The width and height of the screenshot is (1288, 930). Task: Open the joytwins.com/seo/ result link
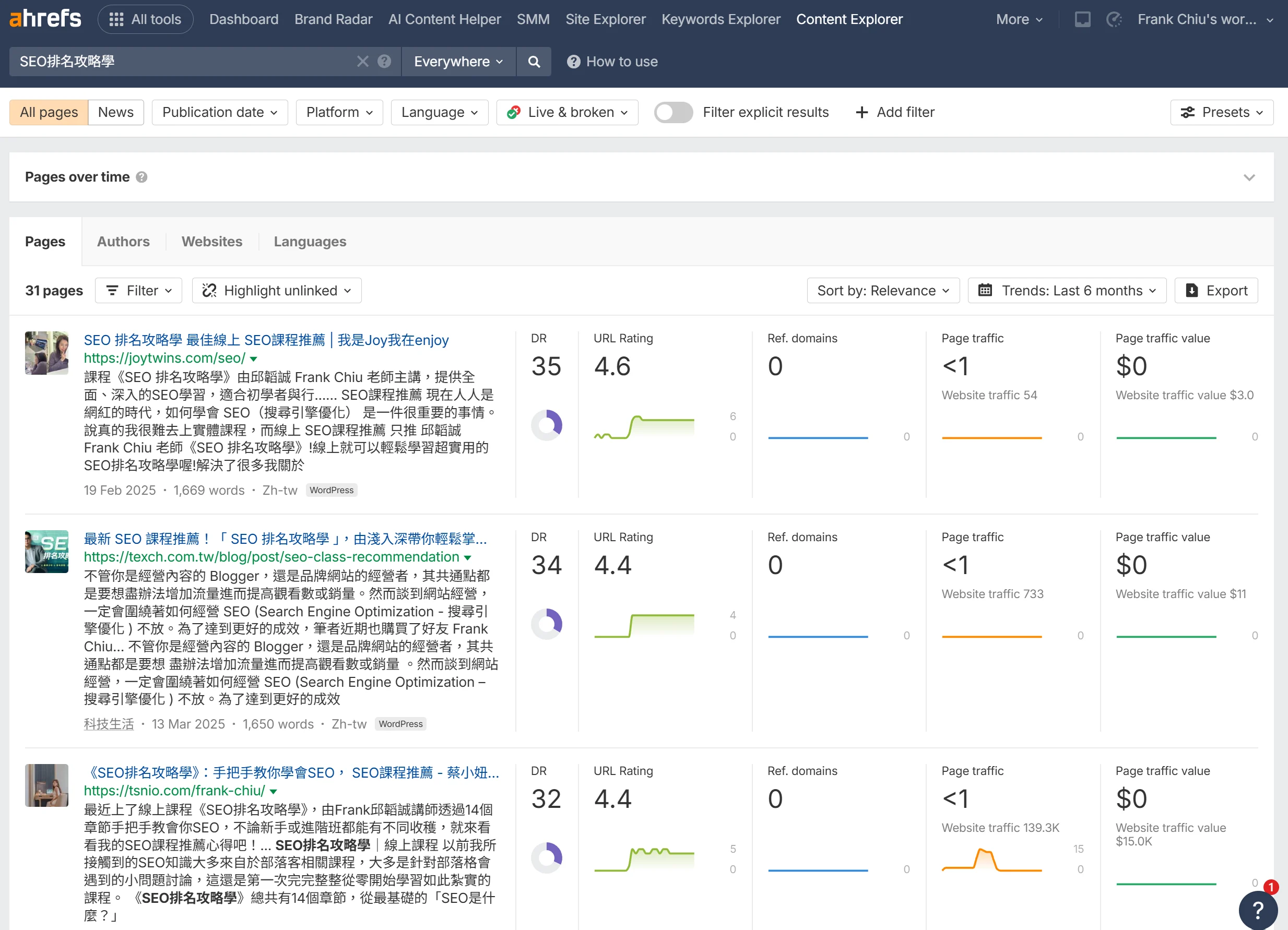[x=164, y=358]
